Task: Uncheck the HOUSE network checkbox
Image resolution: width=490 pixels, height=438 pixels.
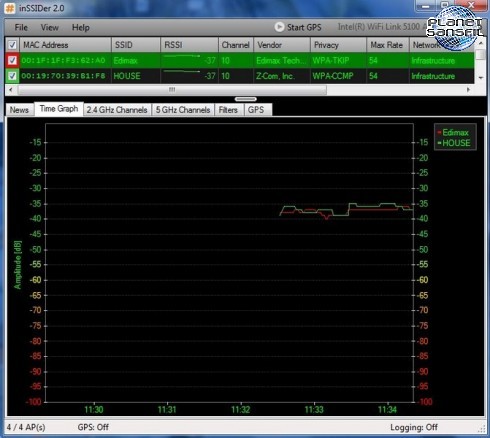Action: (12, 76)
